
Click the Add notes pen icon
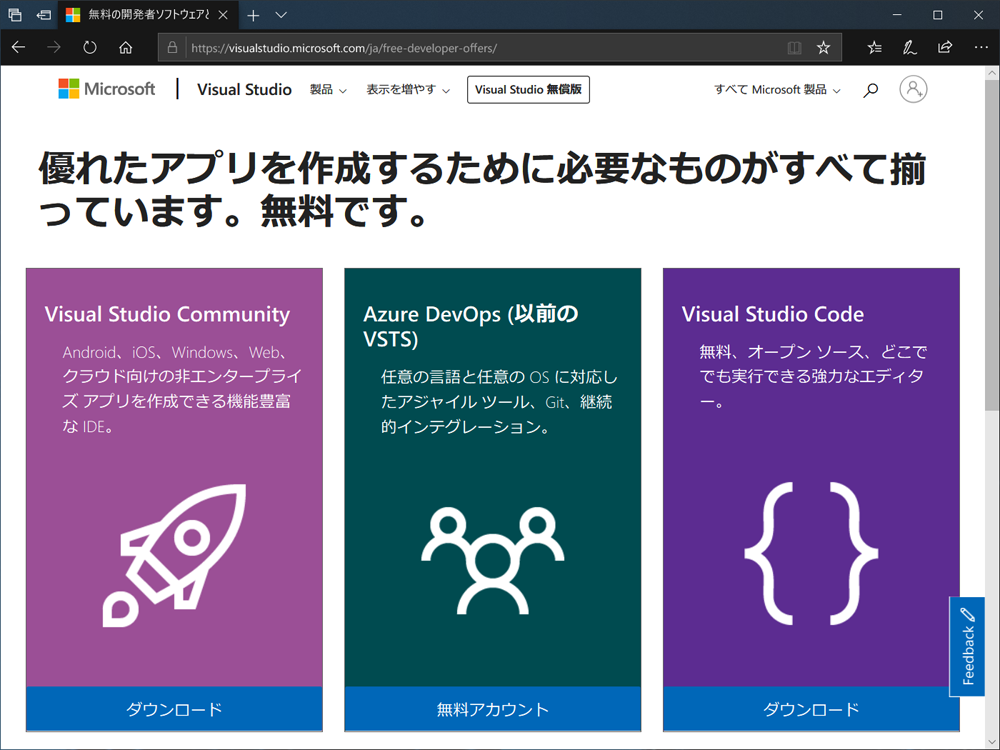pos(909,47)
